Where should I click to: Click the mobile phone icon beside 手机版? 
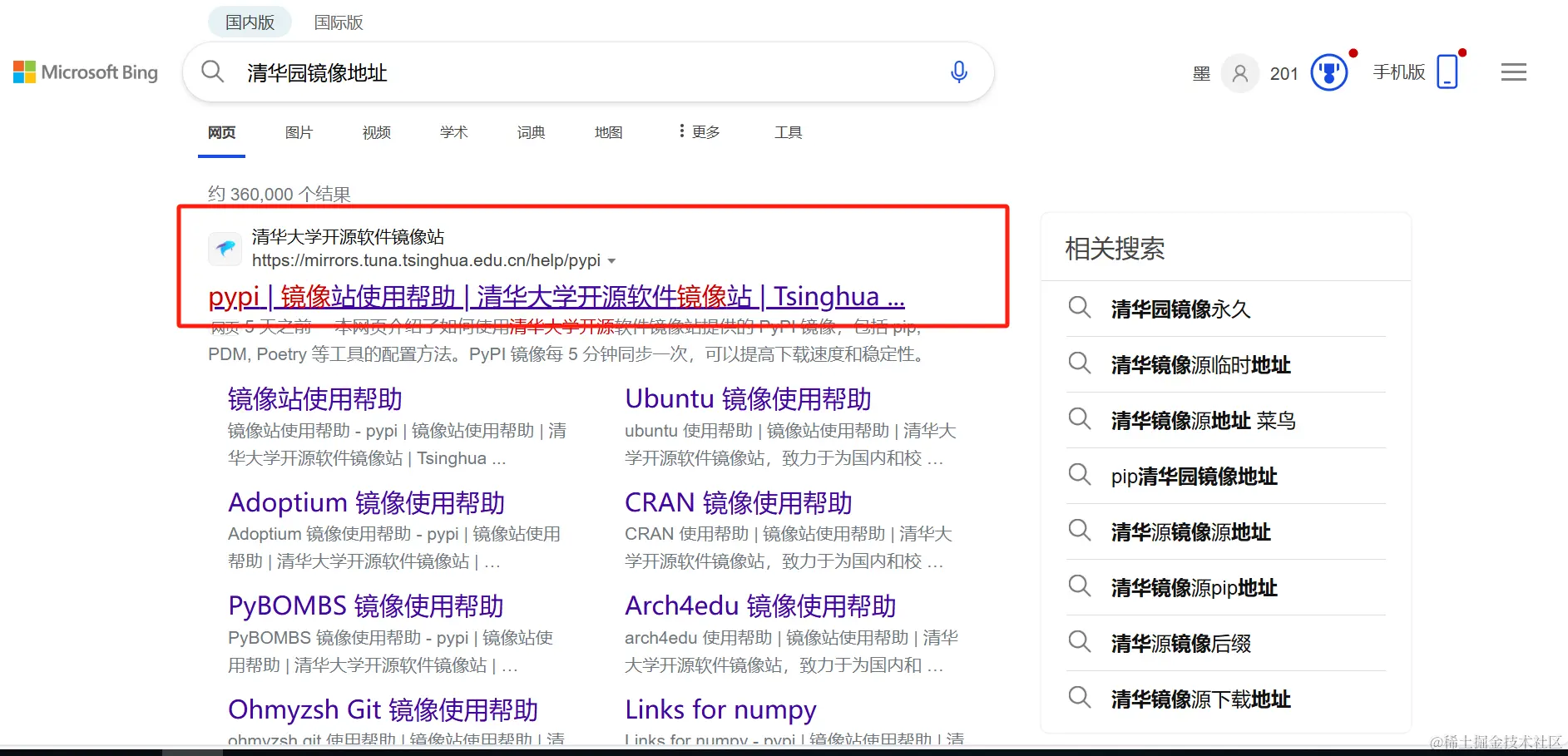pos(1447,72)
